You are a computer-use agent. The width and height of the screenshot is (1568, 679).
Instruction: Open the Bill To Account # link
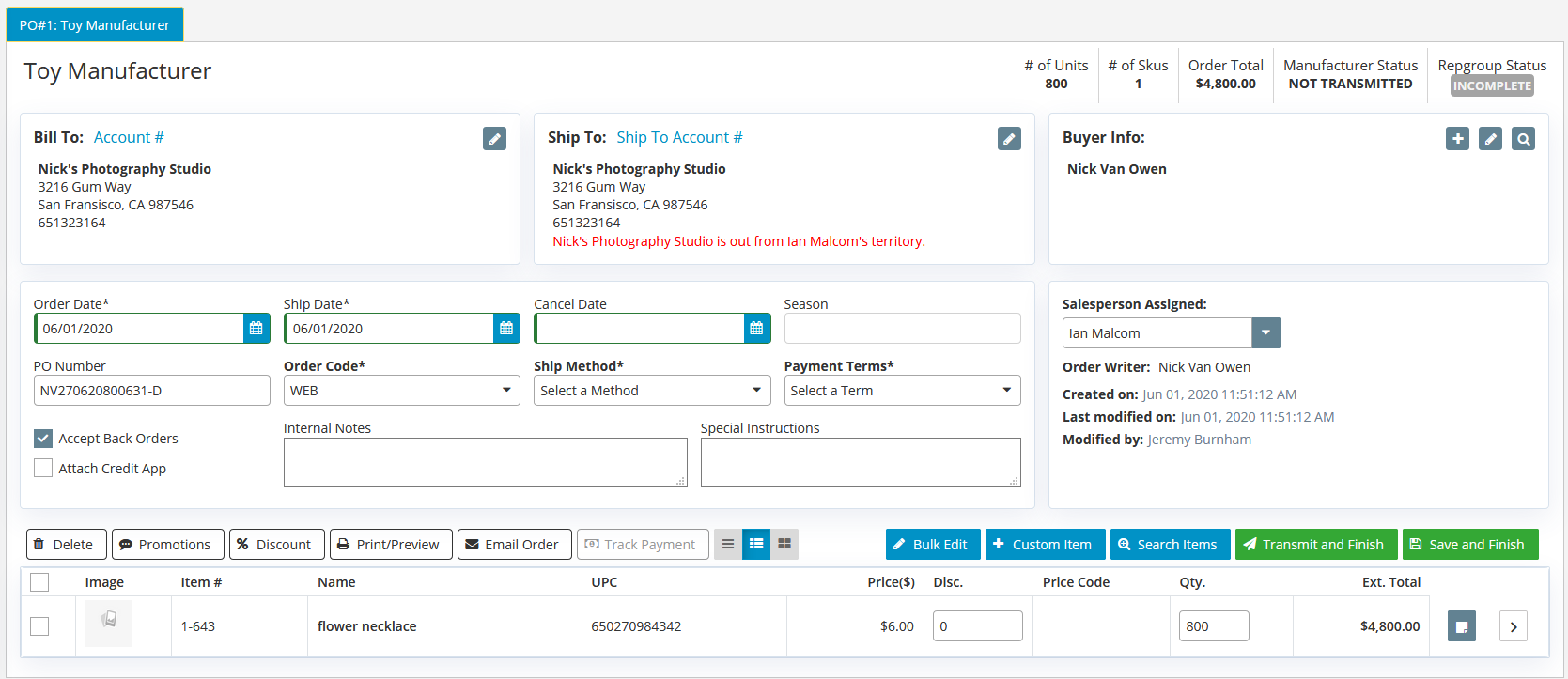coord(129,137)
